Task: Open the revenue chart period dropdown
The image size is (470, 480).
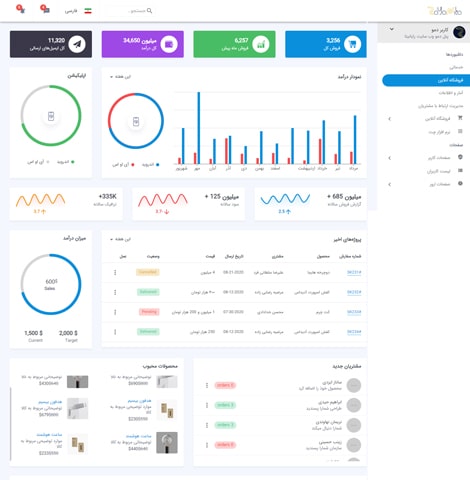Action: point(121,77)
